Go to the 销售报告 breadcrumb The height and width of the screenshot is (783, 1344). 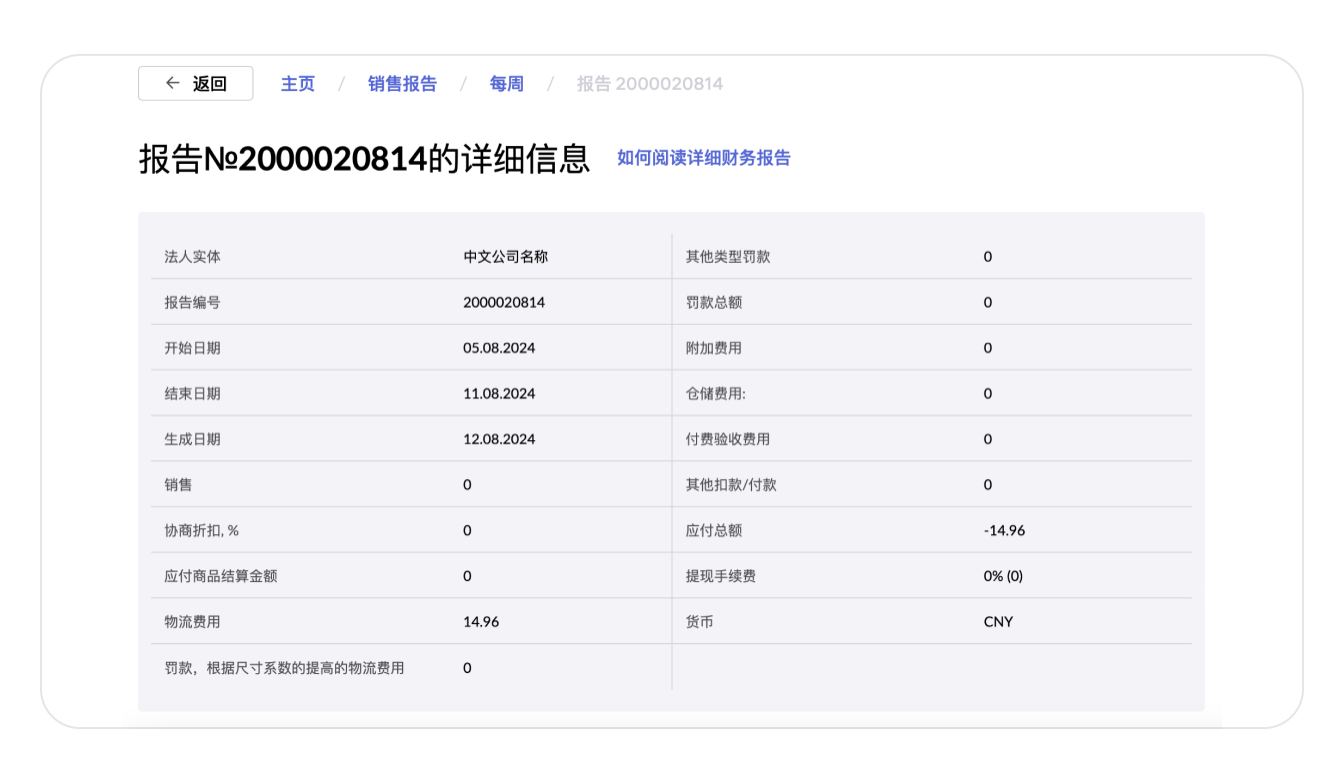coord(402,84)
